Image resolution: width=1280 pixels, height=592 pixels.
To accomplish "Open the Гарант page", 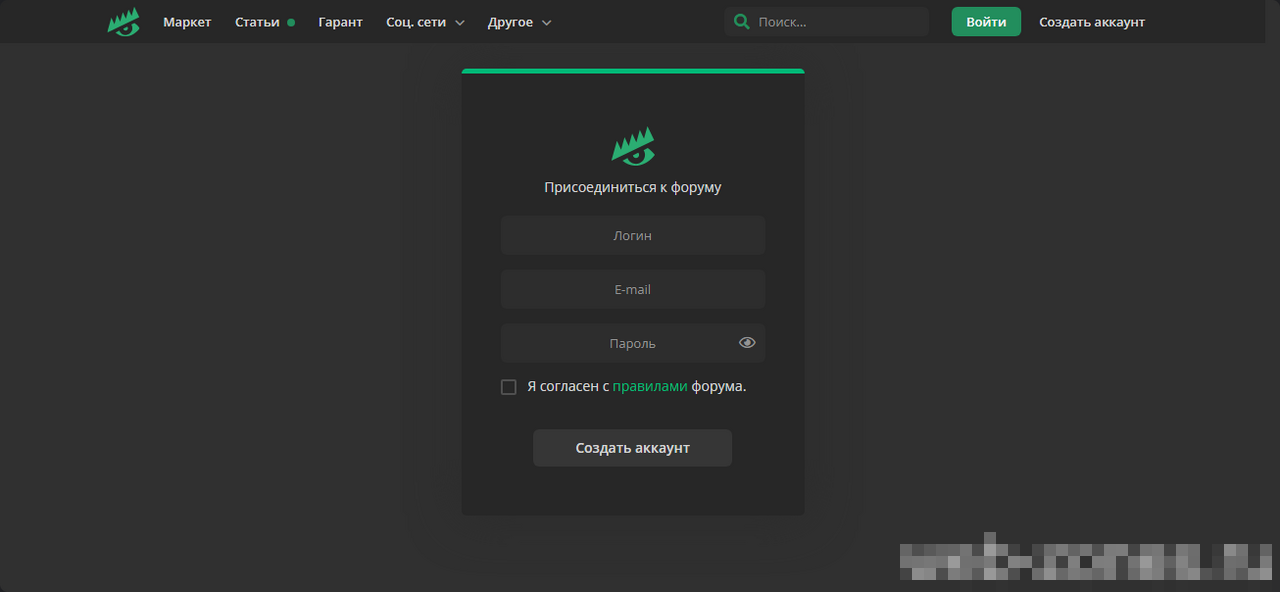I will 340,22.
